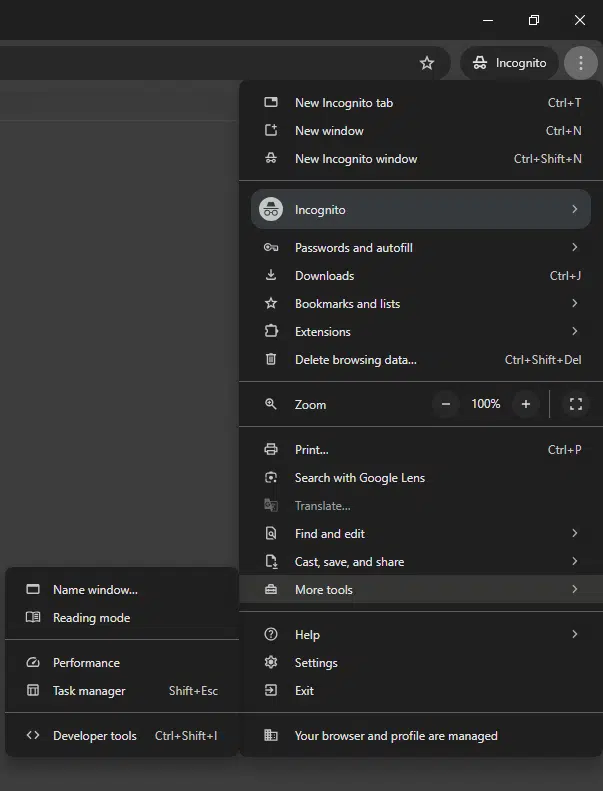Select Reading mode in the submenu

pyautogui.click(x=91, y=618)
